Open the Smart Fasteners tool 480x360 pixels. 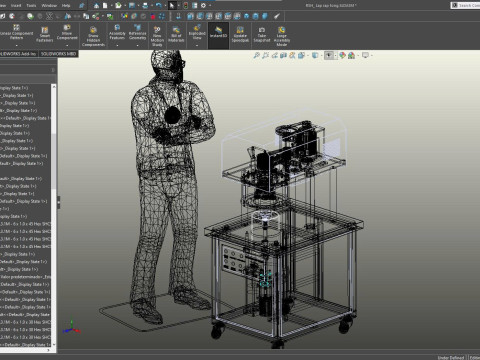[45, 35]
